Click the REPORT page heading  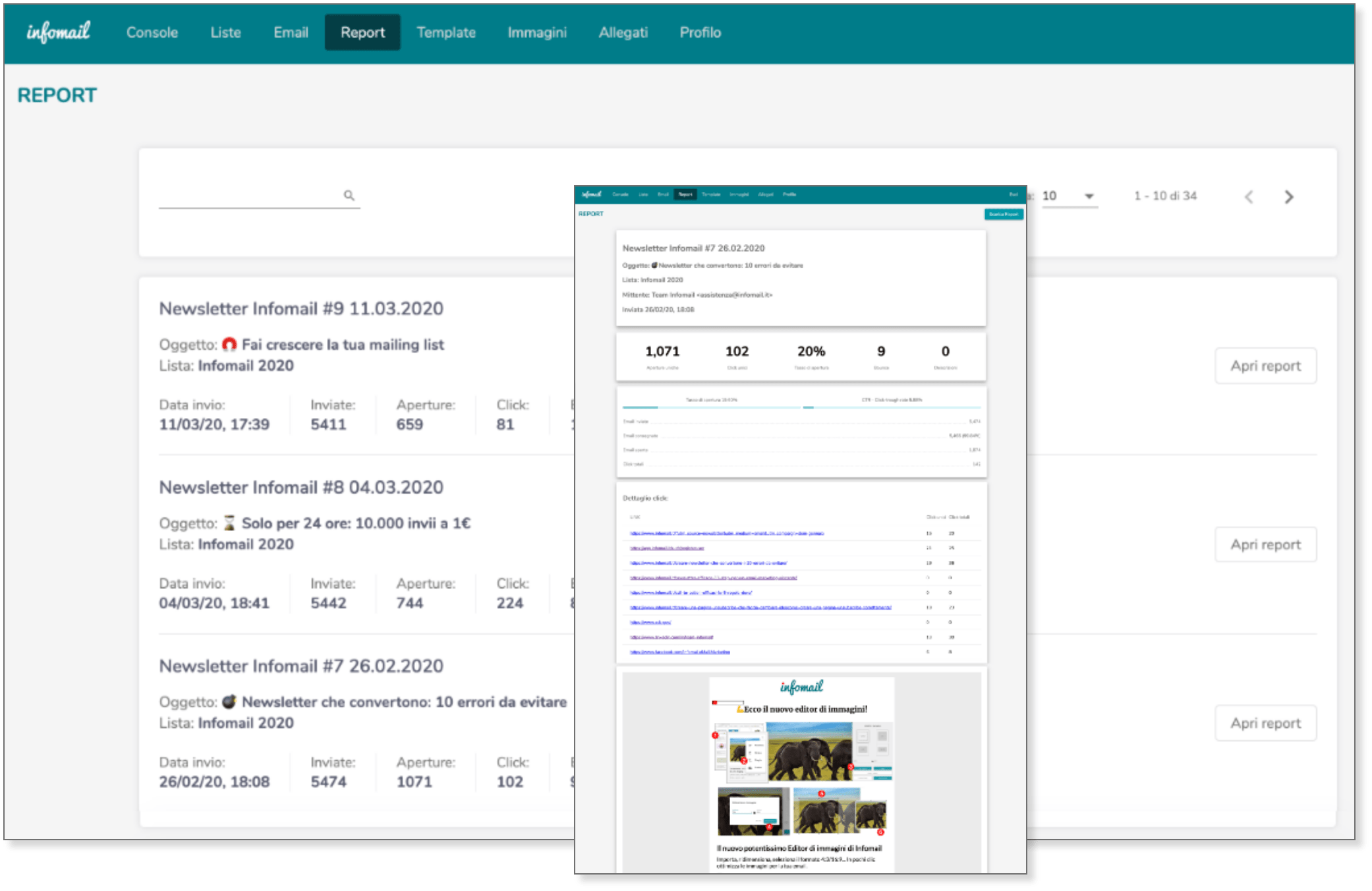(x=57, y=96)
